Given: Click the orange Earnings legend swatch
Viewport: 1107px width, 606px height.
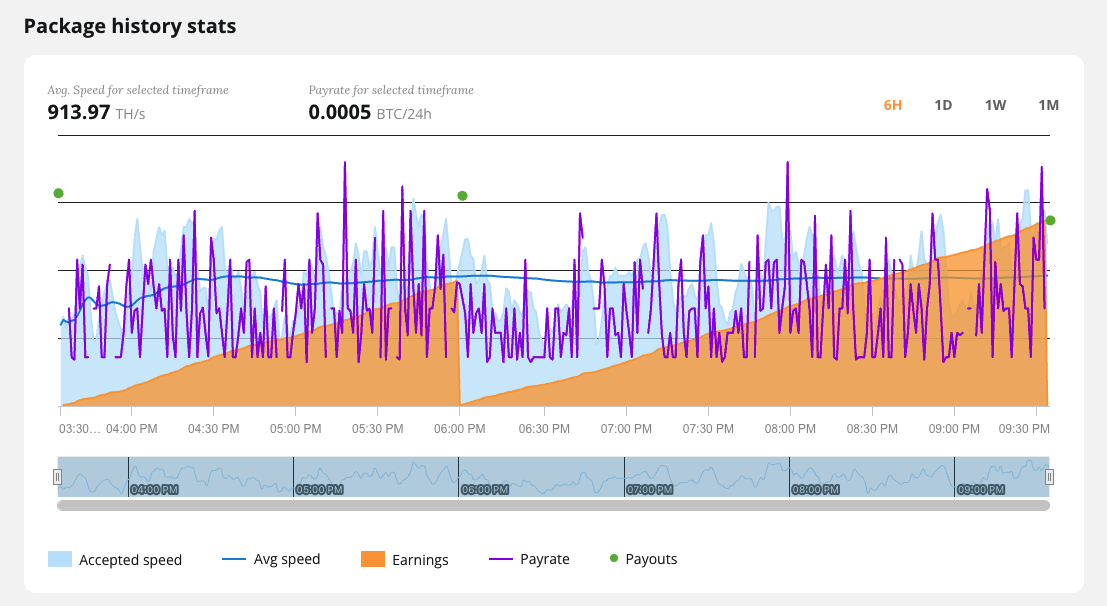Looking at the screenshot, I should click(373, 559).
